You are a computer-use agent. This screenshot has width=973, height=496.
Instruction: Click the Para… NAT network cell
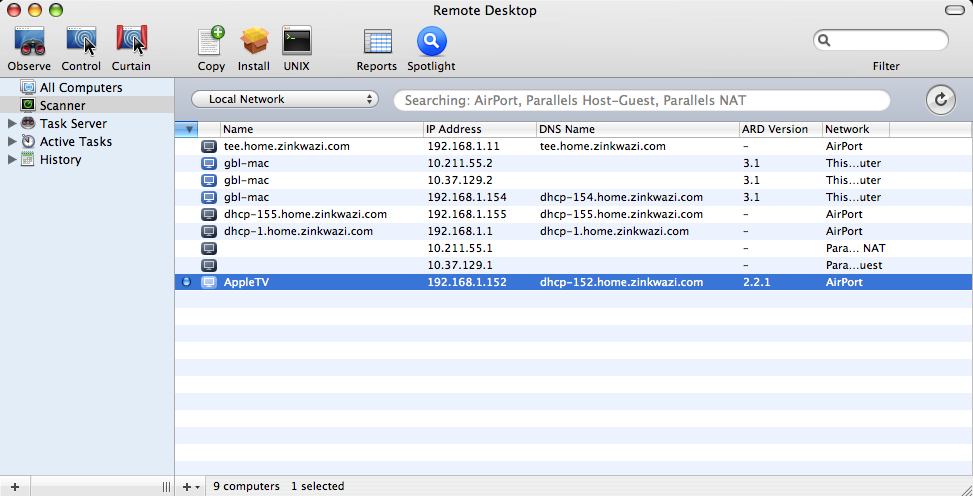point(855,248)
